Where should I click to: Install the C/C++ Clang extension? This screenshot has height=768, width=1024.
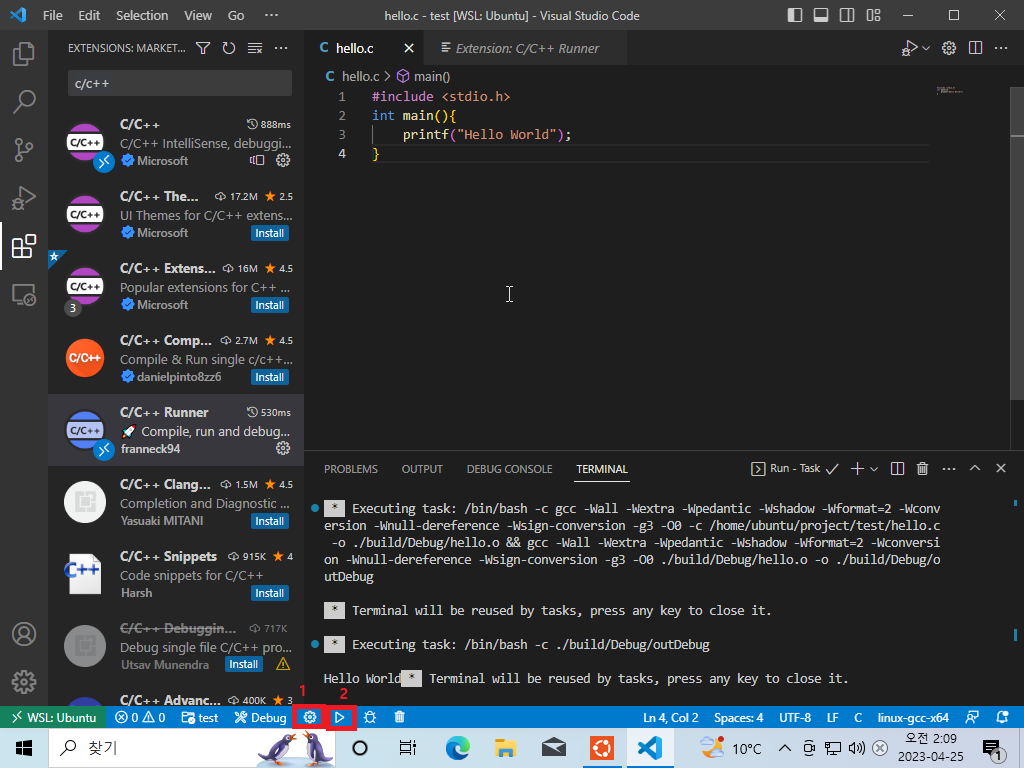[270, 521]
